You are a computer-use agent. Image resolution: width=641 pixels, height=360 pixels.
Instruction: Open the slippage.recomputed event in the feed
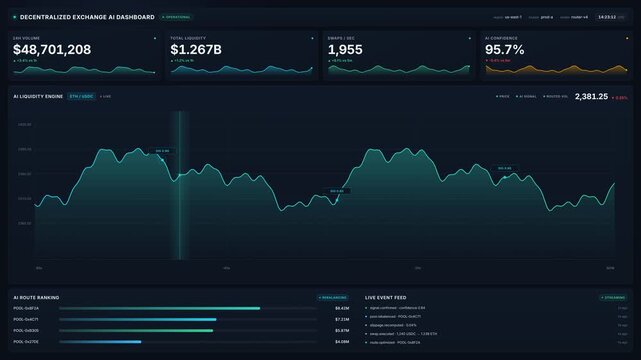(x=496, y=325)
